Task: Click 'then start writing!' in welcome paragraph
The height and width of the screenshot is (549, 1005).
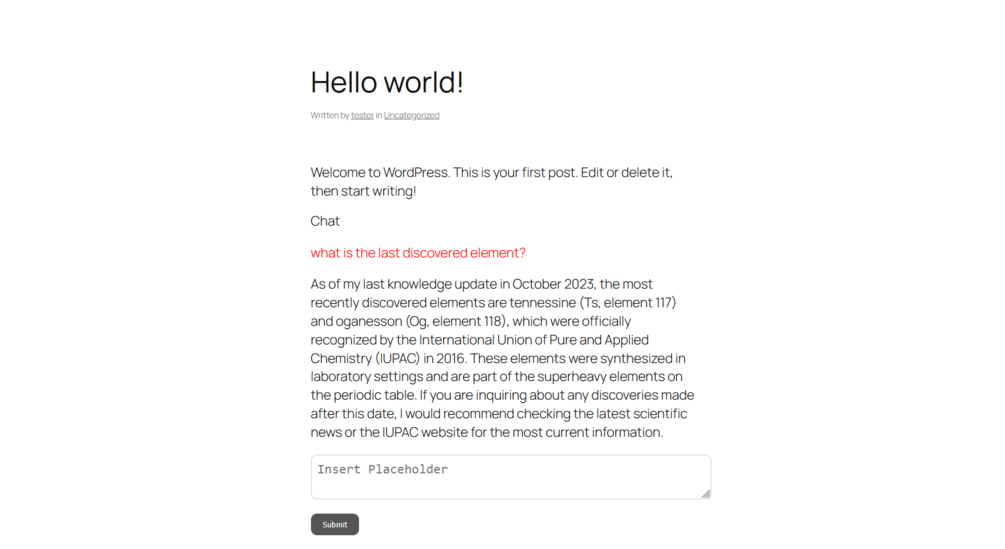Action: pos(363,191)
